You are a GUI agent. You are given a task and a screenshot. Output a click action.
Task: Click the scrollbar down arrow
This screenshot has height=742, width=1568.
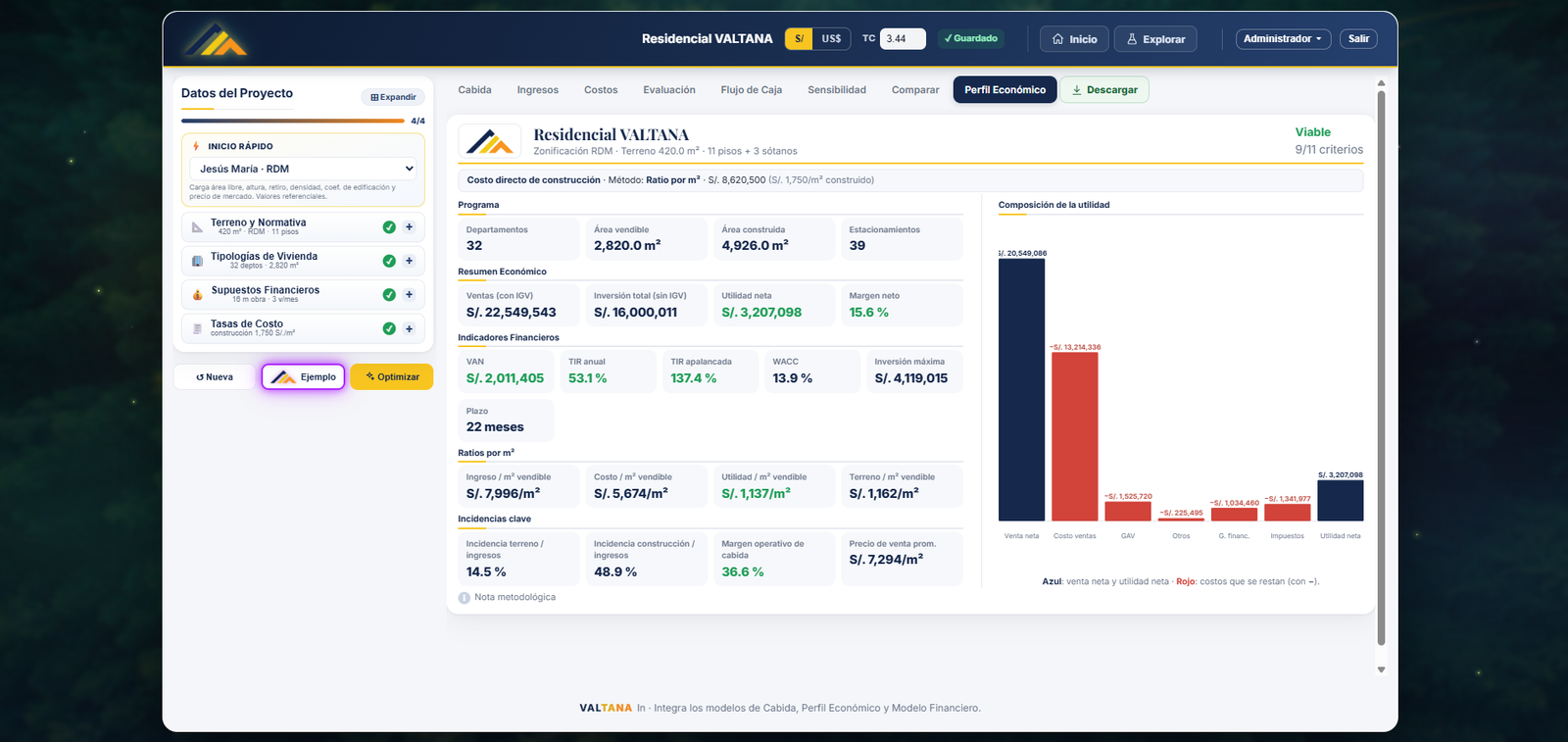pos(1382,670)
